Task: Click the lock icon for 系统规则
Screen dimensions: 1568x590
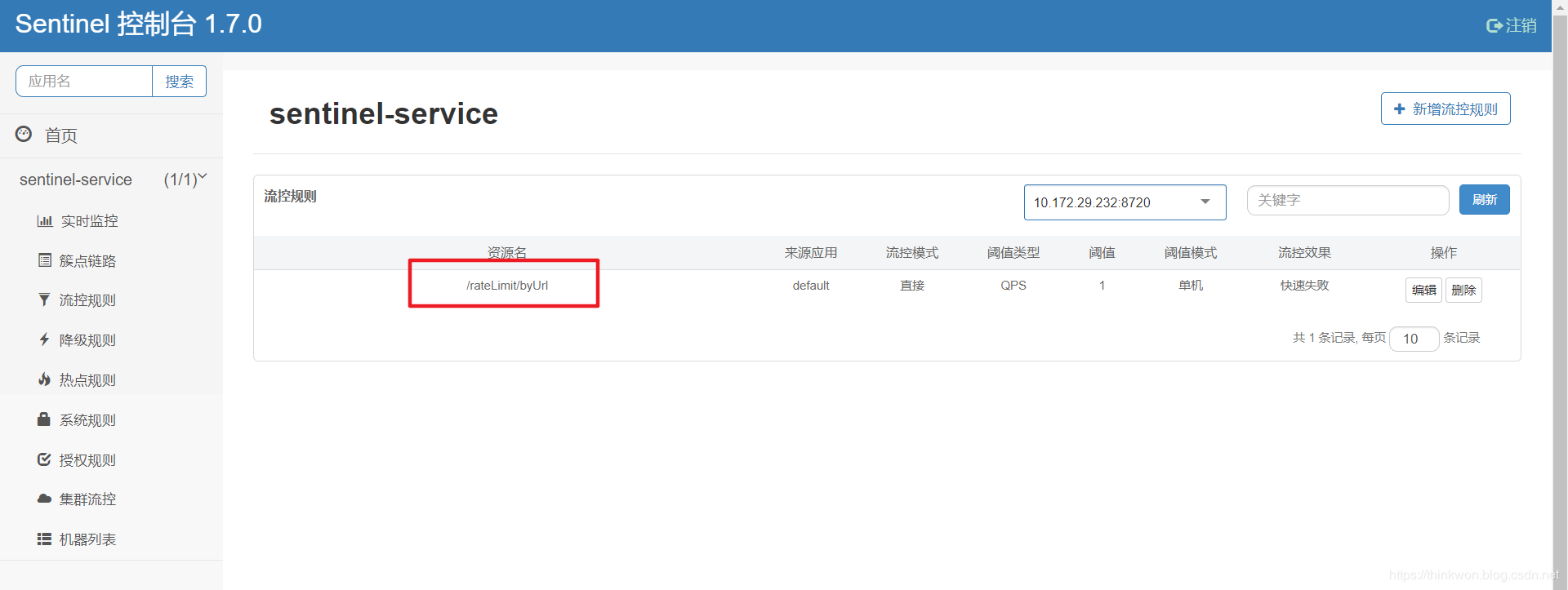Action: [x=44, y=419]
